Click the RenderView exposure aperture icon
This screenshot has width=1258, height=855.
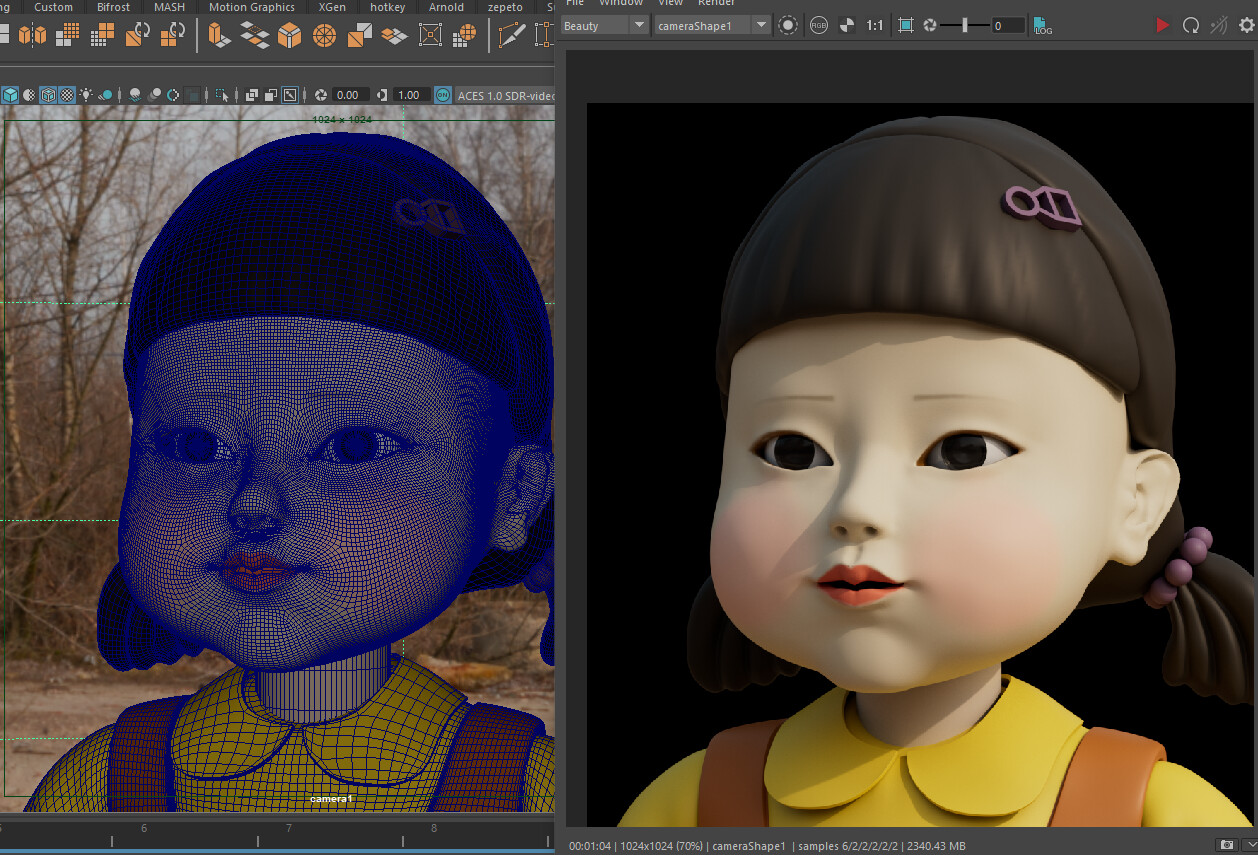[x=930, y=25]
